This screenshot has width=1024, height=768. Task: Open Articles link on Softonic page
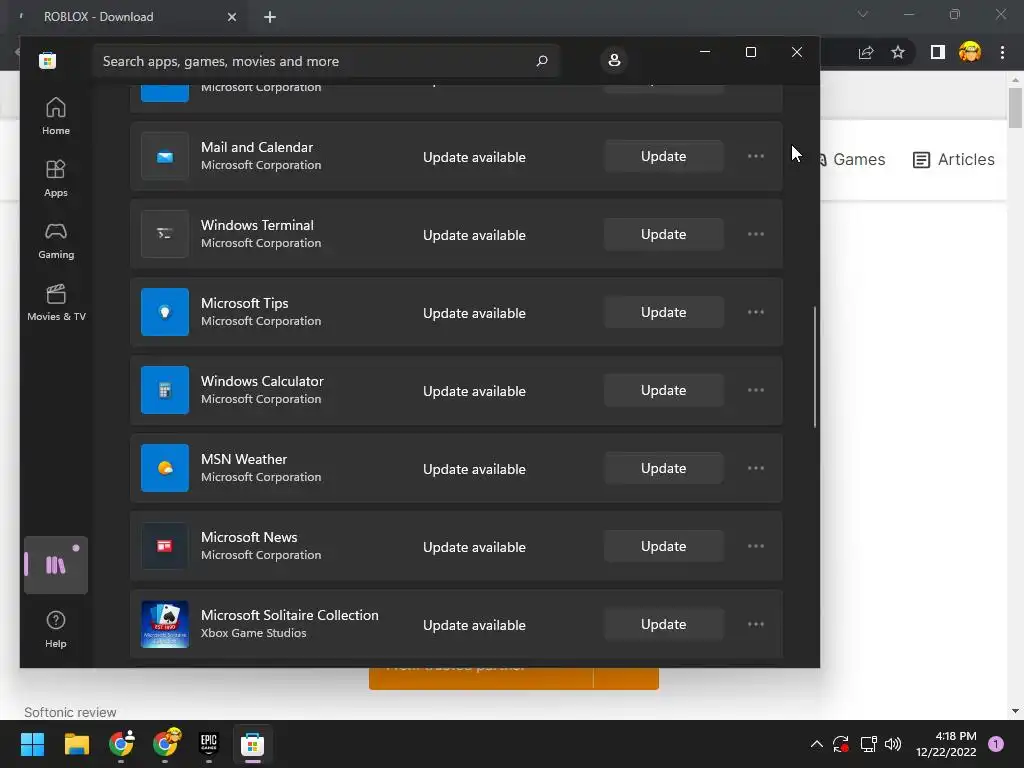[x=953, y=159]
